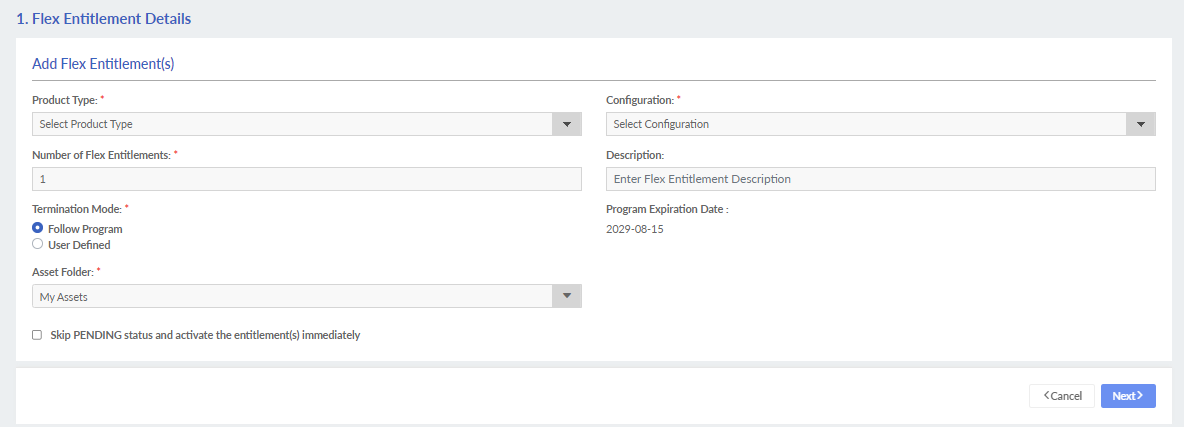Click the Configuration dropdown arrow
The height and width of the screenshot is (427, 1184).
pyautogui.click(x=1141, y=124)
